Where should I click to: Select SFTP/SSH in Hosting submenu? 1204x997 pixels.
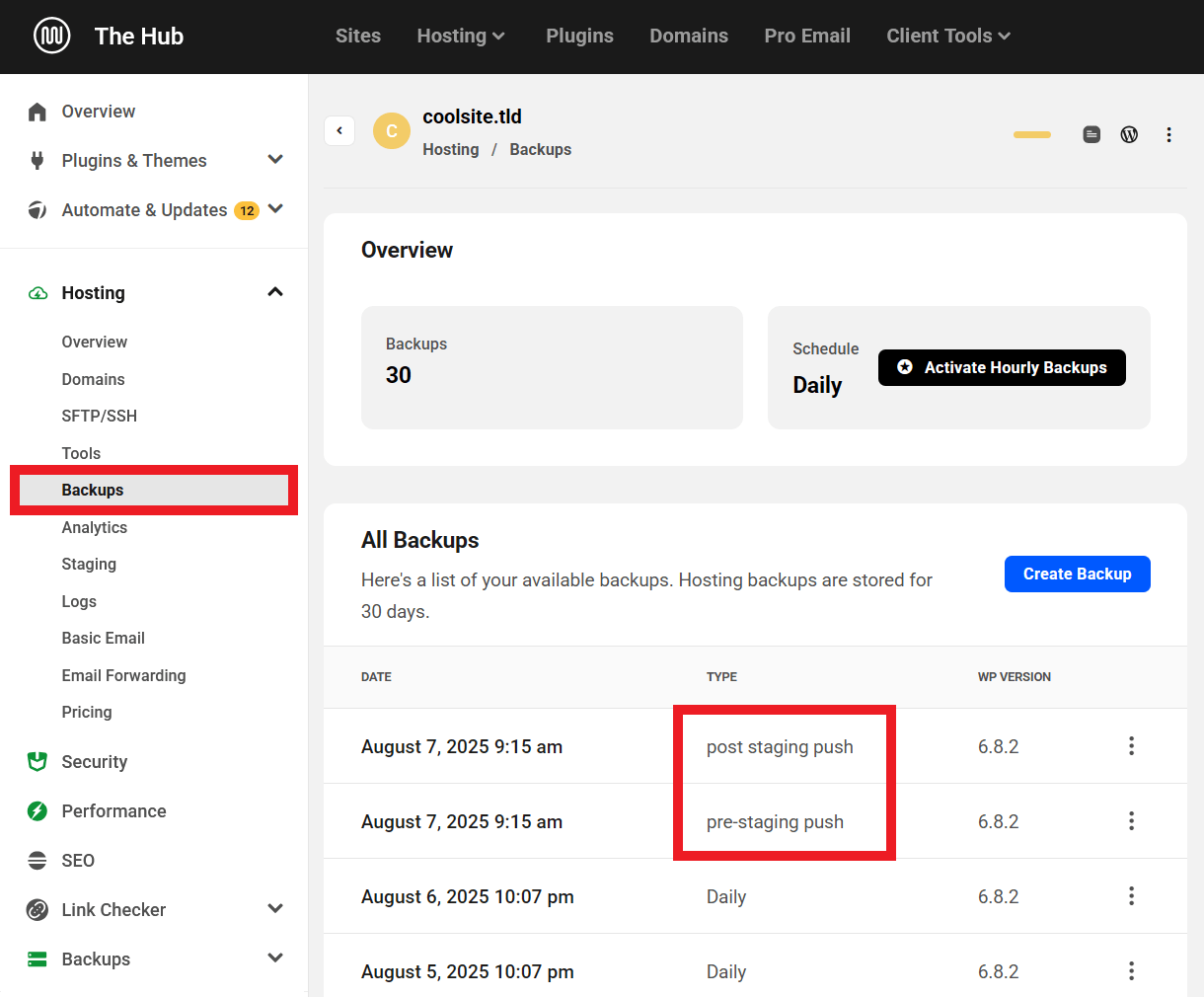click(x=99, y=416)
